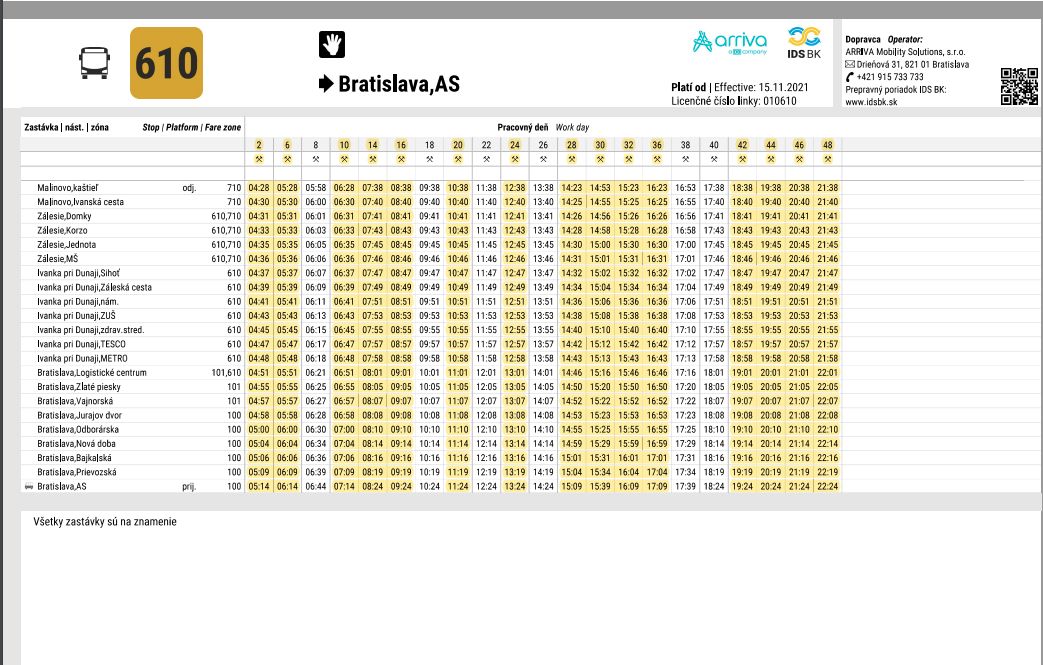
Task: Click the IDS BK logo
Action: point(805,43)
